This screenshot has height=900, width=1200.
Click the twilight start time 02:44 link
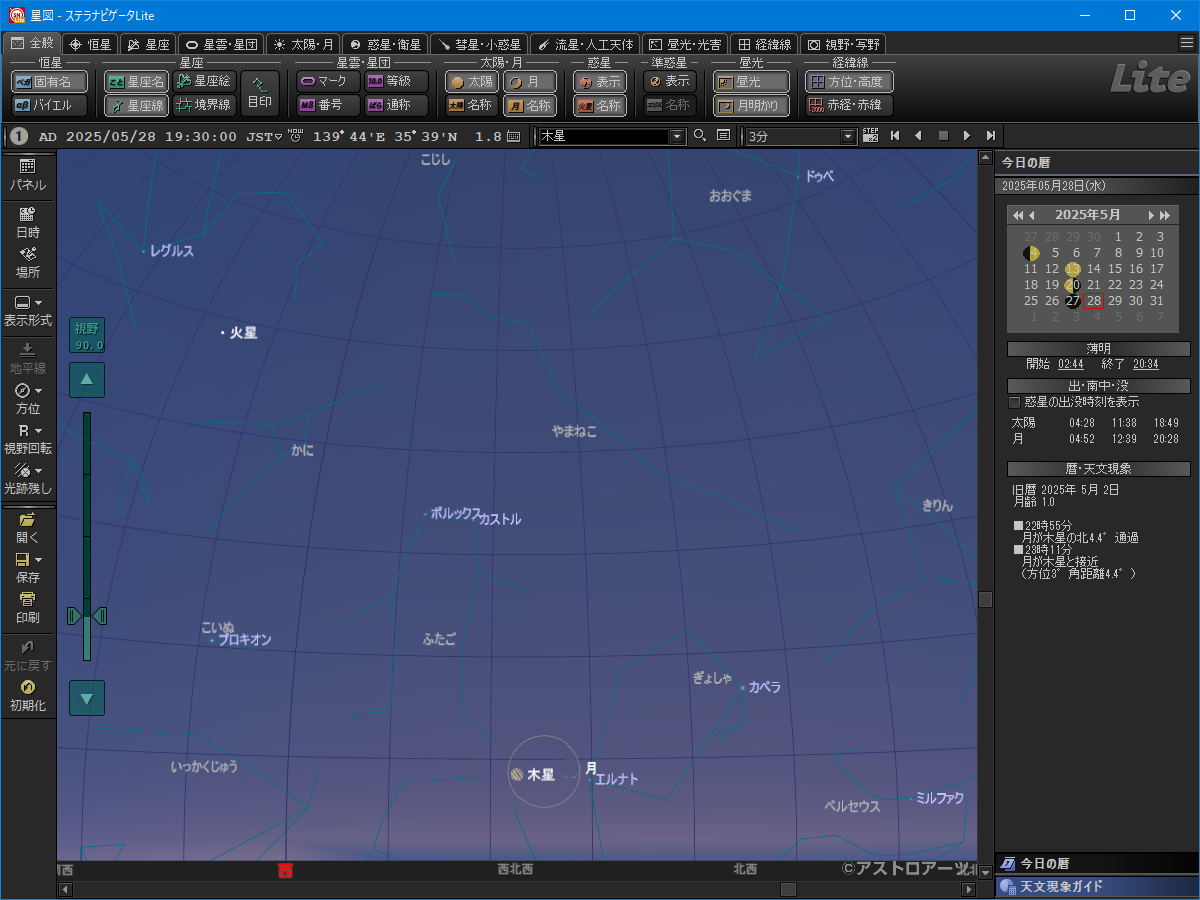pos(1070,364)
